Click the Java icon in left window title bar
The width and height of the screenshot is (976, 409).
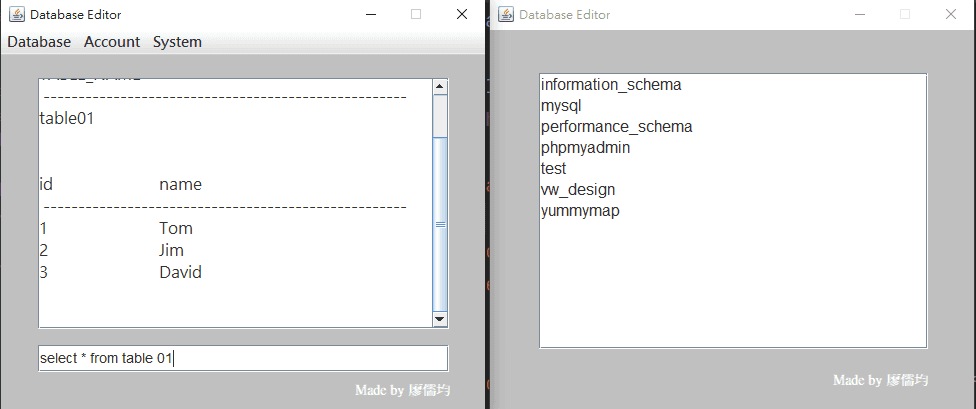click(x=17, y=14)
